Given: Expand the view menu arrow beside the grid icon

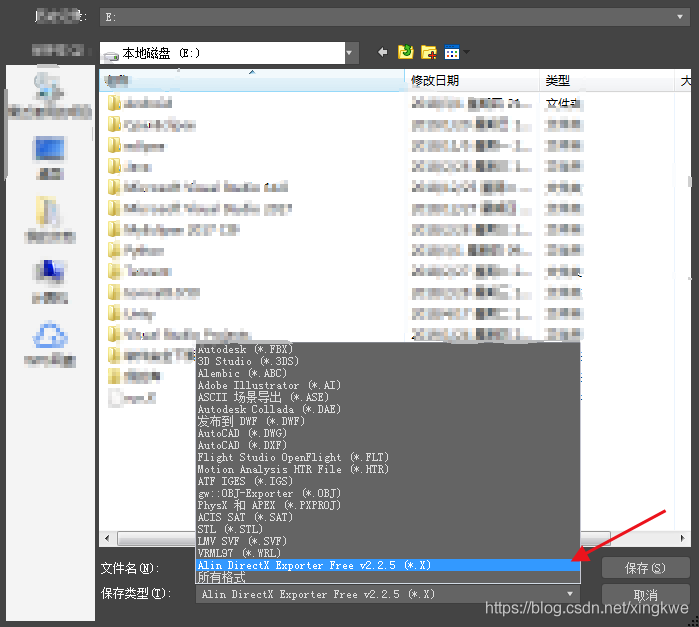Looking at the screenshot, I should (x=466, y=52).
